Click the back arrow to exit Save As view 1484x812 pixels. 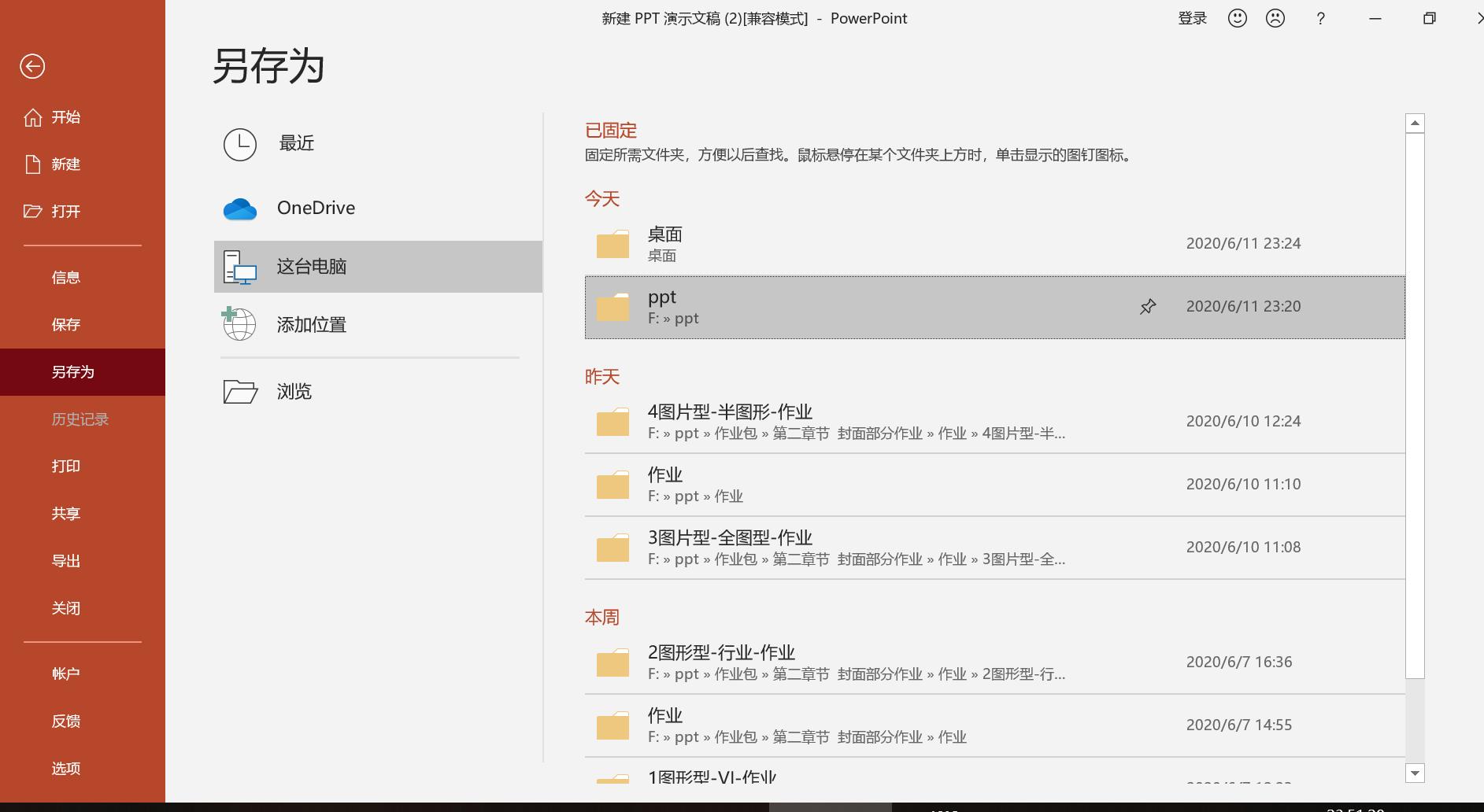click(x=32, y=67)
